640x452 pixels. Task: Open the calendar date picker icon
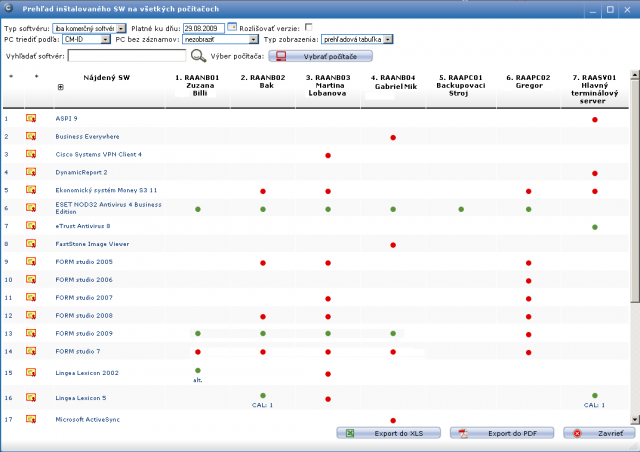click(x=232, y=27)
